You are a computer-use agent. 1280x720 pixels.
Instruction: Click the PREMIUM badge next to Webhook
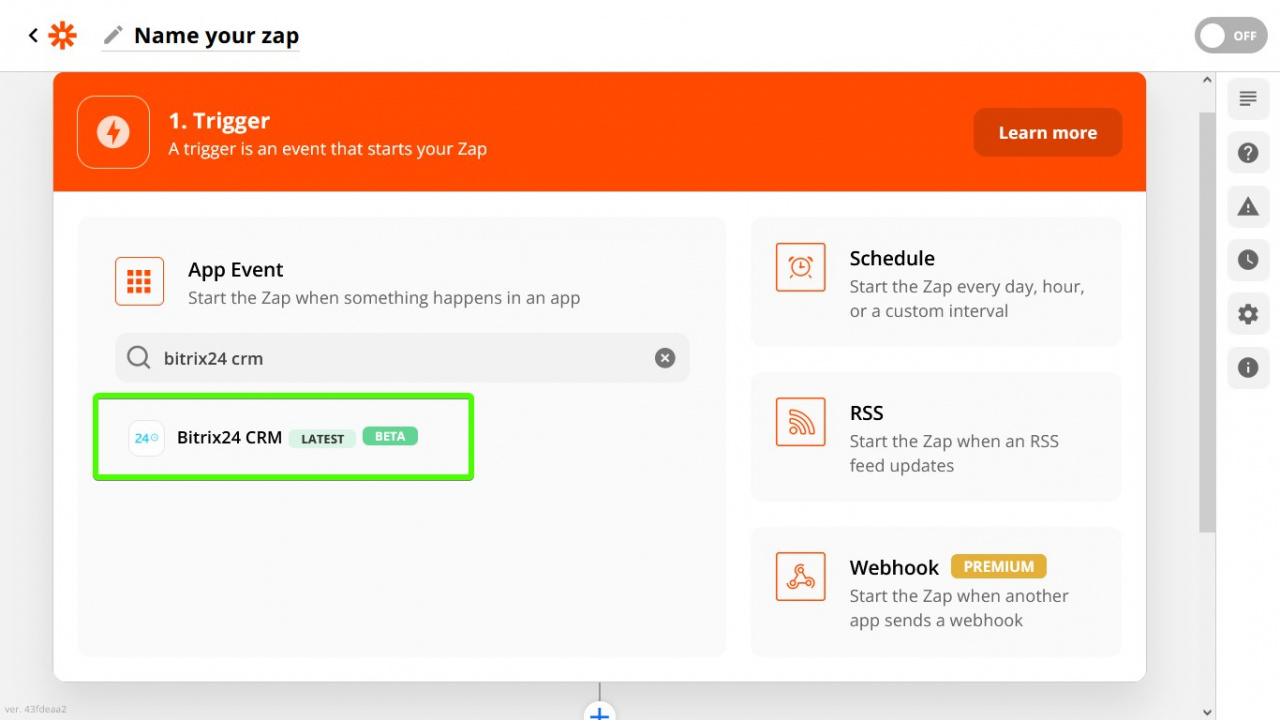coord(999,566)
